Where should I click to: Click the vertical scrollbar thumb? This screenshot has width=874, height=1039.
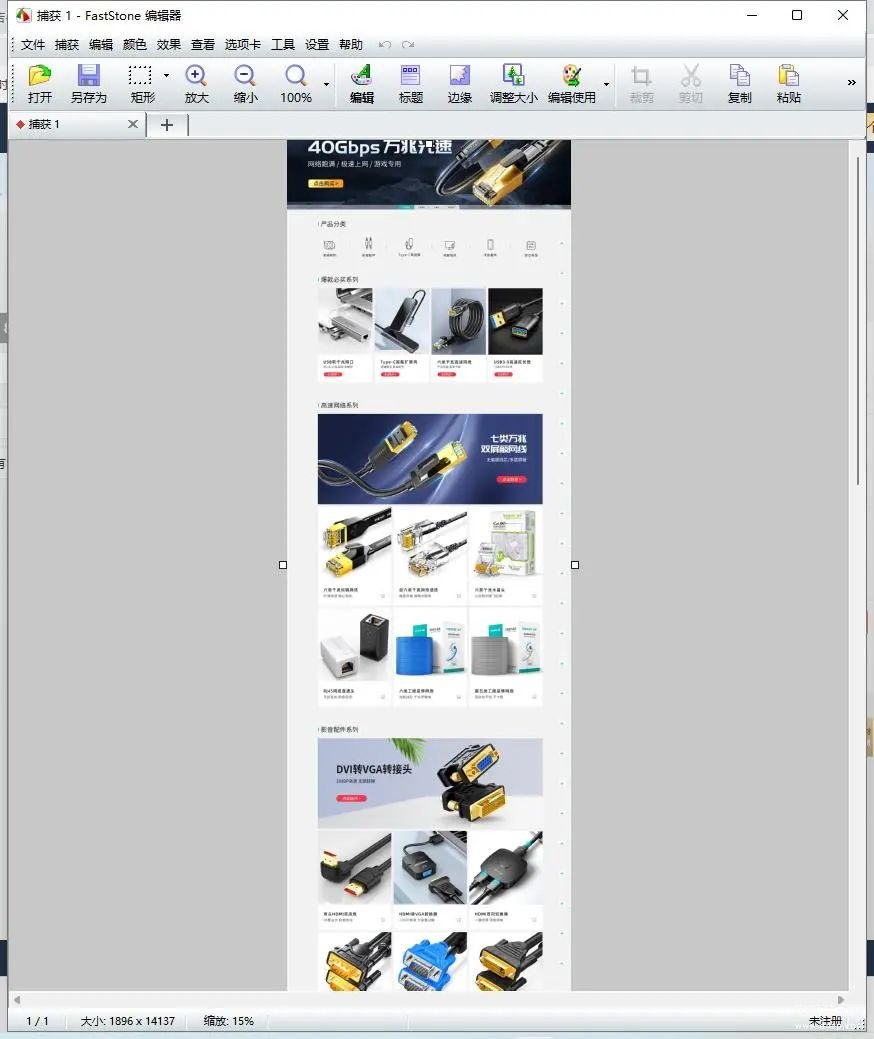point(858,321)
